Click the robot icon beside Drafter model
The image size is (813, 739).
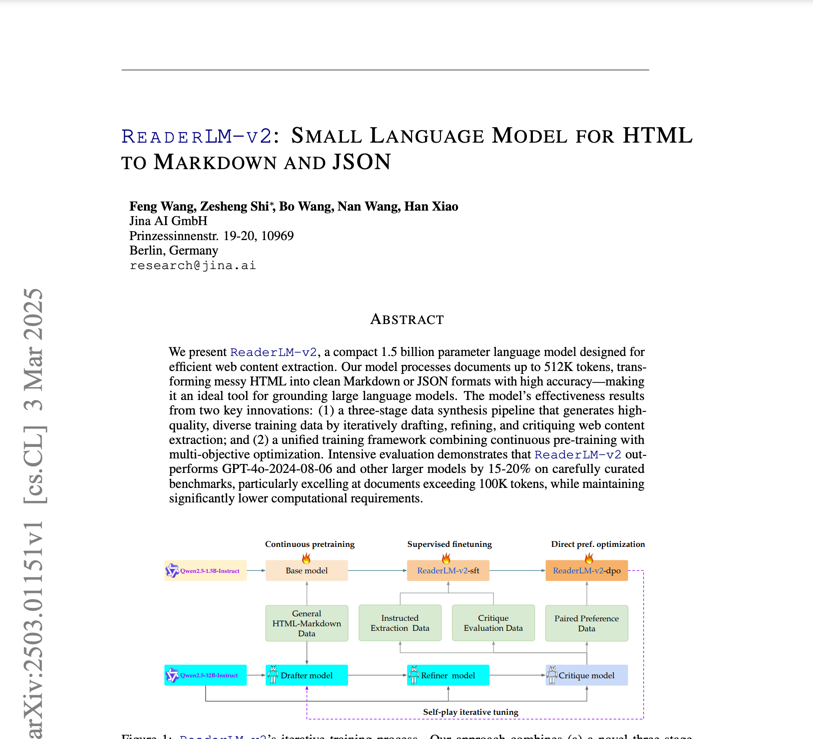[x=273, y=675]
